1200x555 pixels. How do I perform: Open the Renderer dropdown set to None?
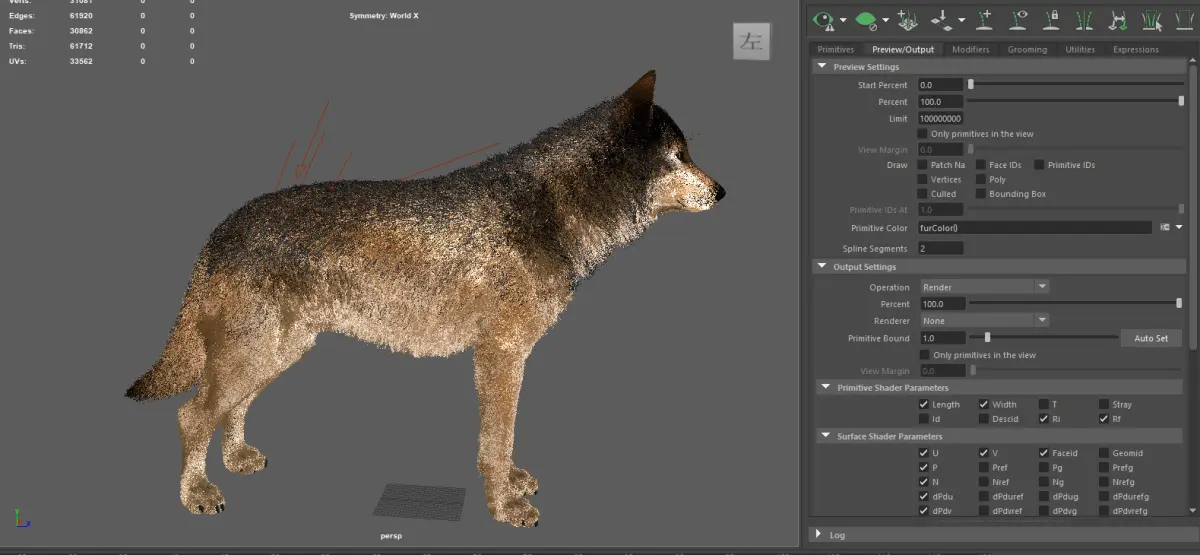click(984, 321)
